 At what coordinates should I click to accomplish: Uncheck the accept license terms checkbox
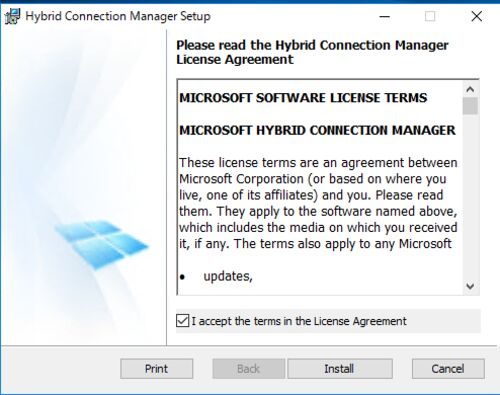click(182, 321)
